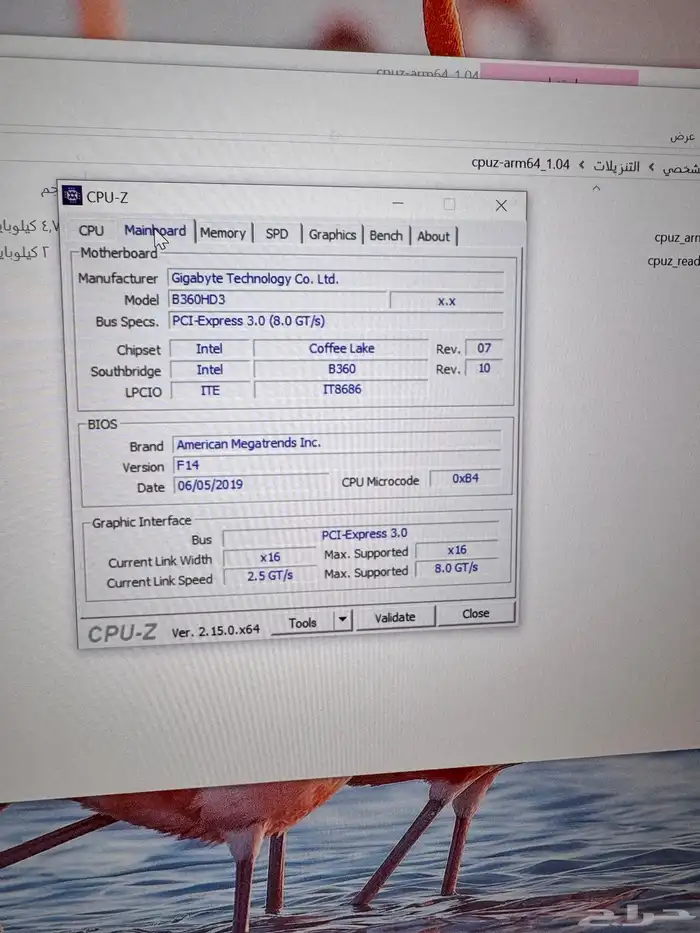Click the Southbridge vendor field Intel
This screenshot has width=700, height=933.
[210, 370]
